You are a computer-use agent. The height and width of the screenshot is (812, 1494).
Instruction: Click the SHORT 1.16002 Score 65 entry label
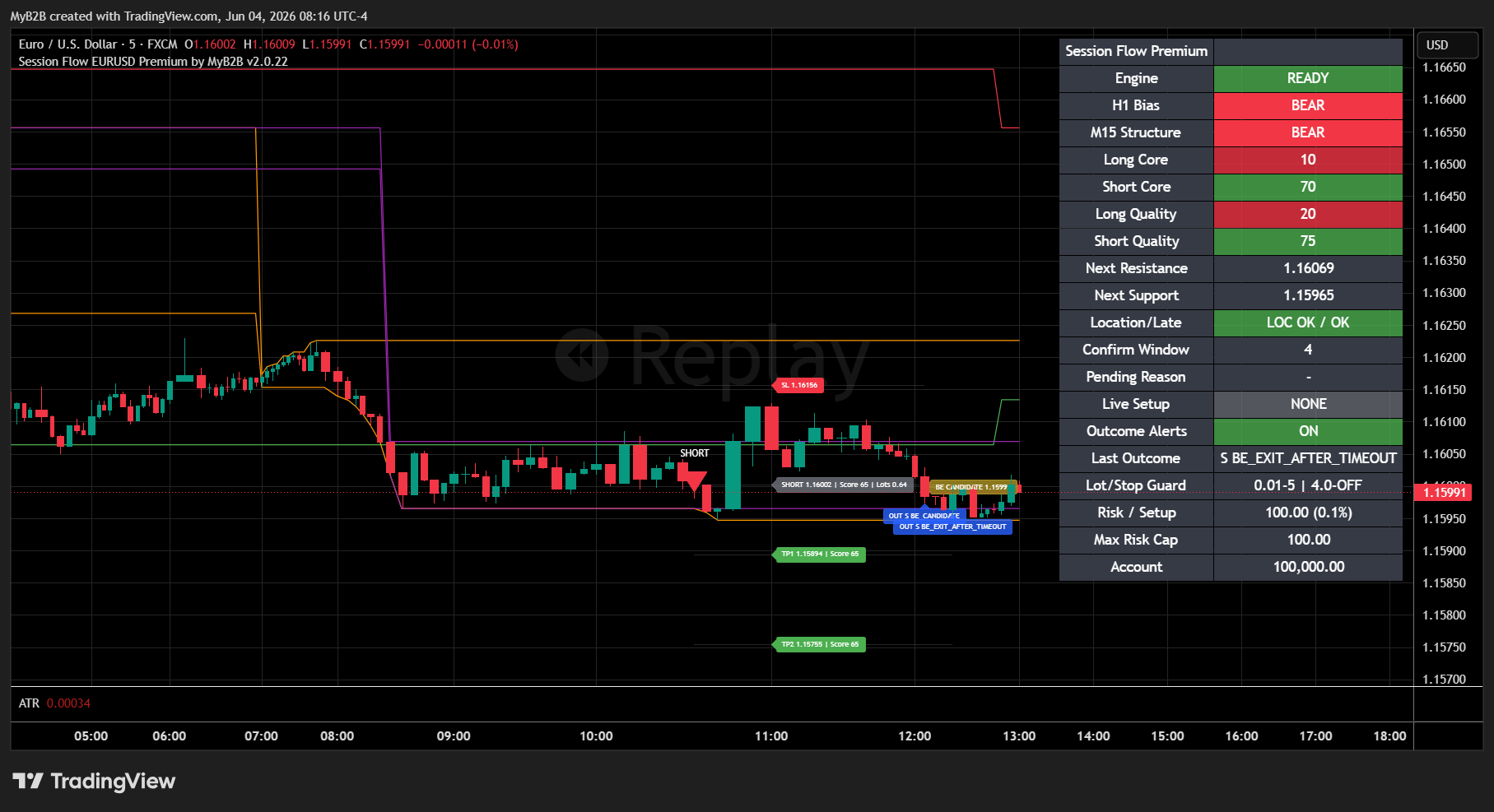pos(843,485)
